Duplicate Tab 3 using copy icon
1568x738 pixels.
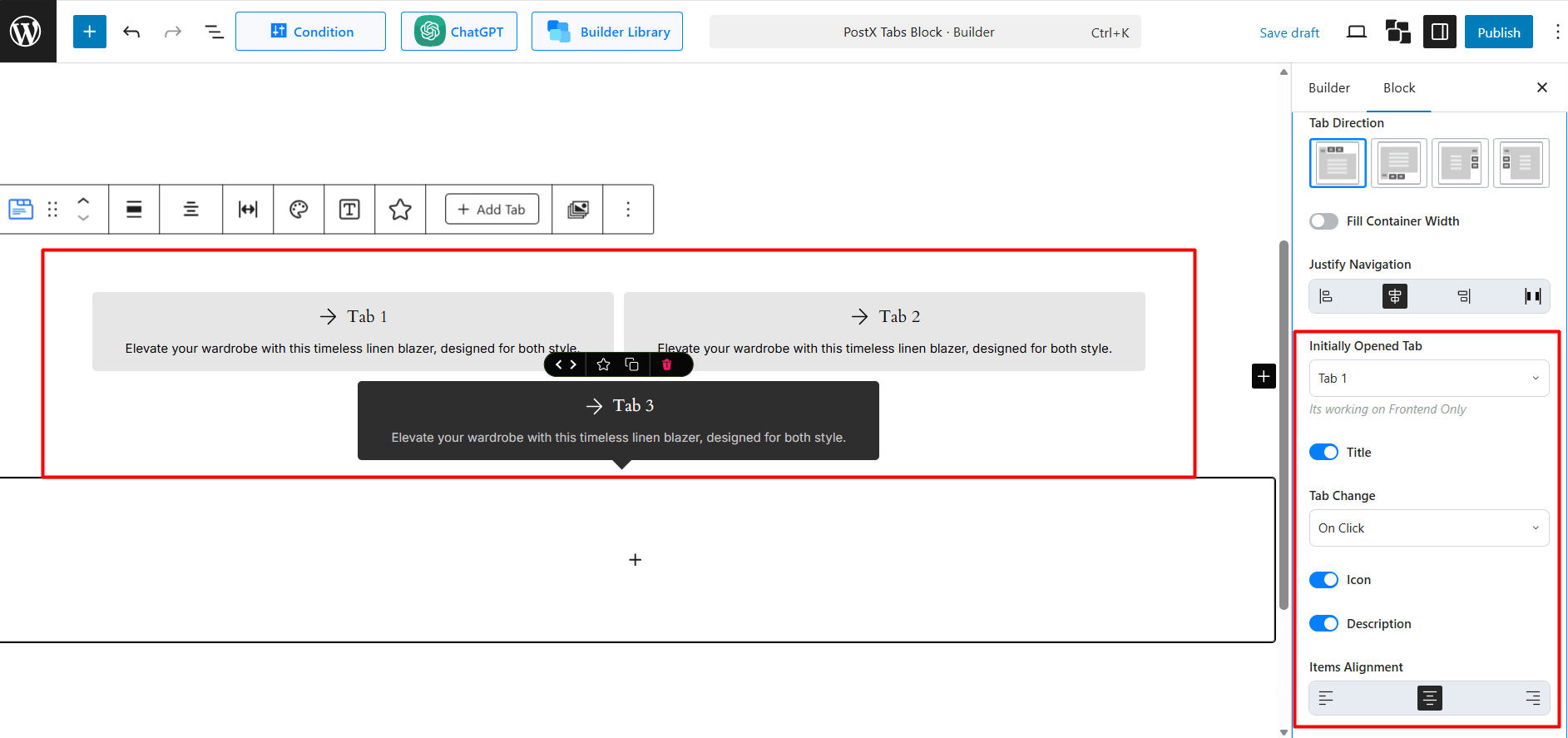point(631,364)
